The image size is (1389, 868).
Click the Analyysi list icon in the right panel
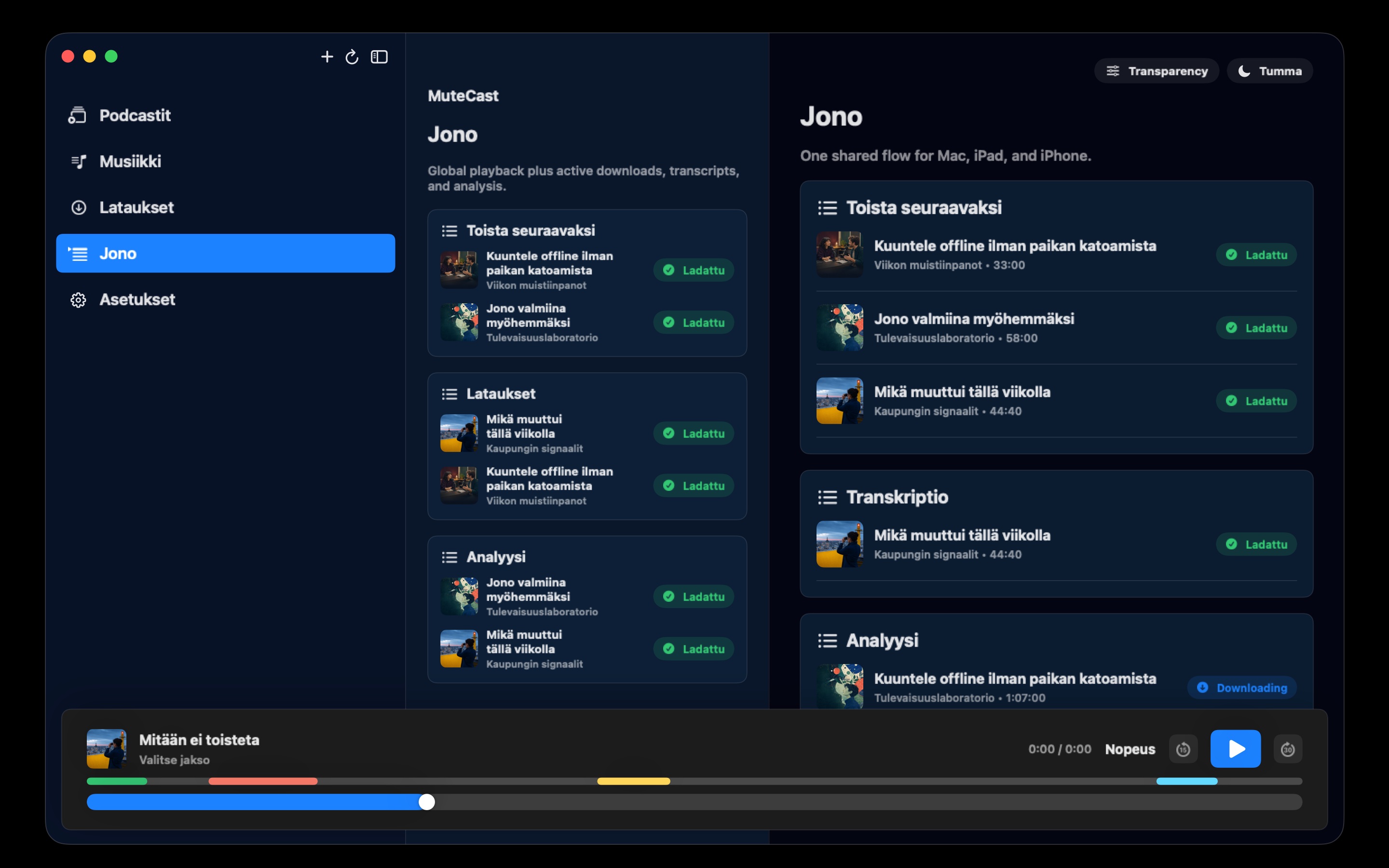[827, 641]
